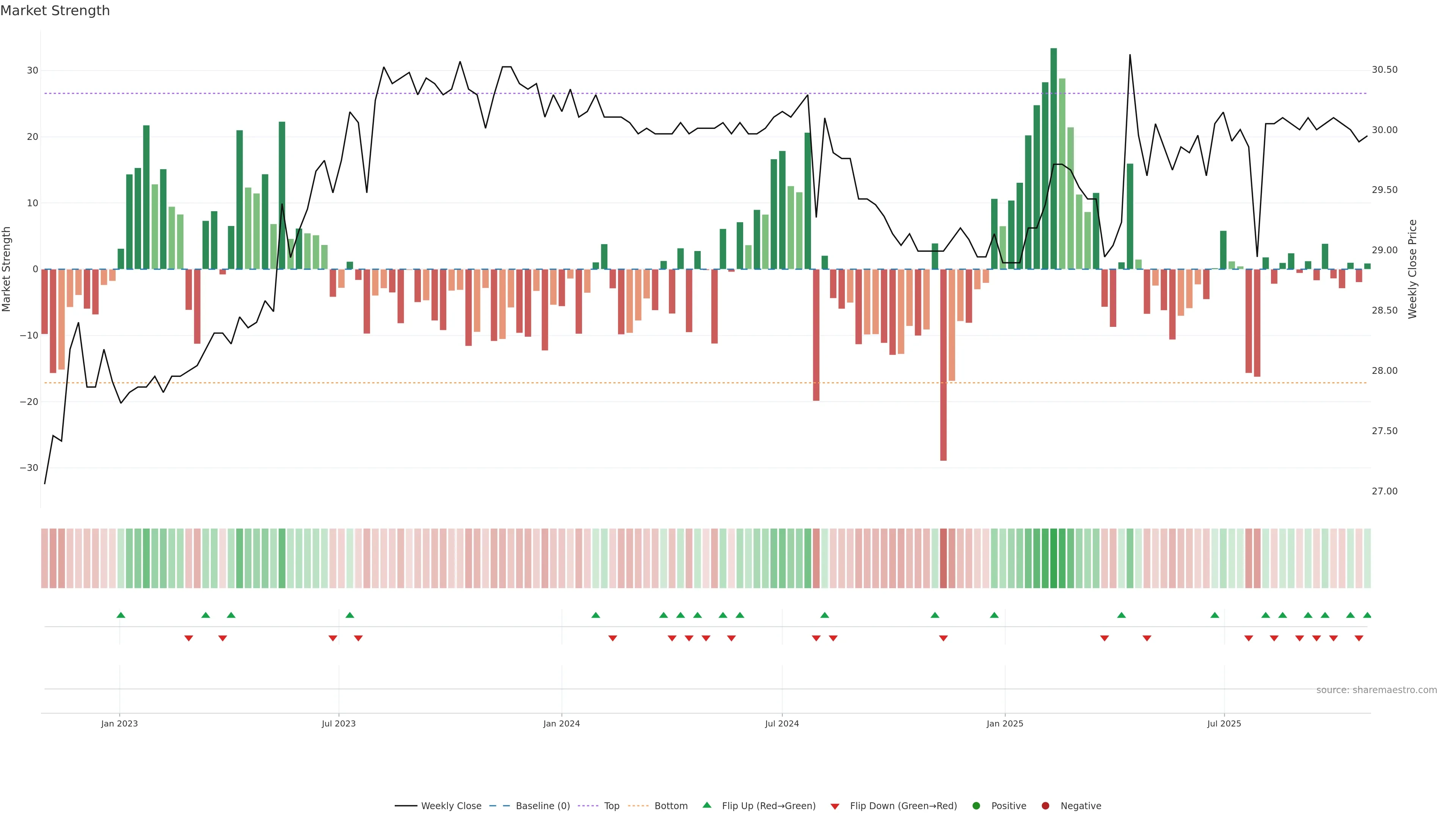Click the darkest green heatmap cell in early 2025

click(x=1053, y=558)
